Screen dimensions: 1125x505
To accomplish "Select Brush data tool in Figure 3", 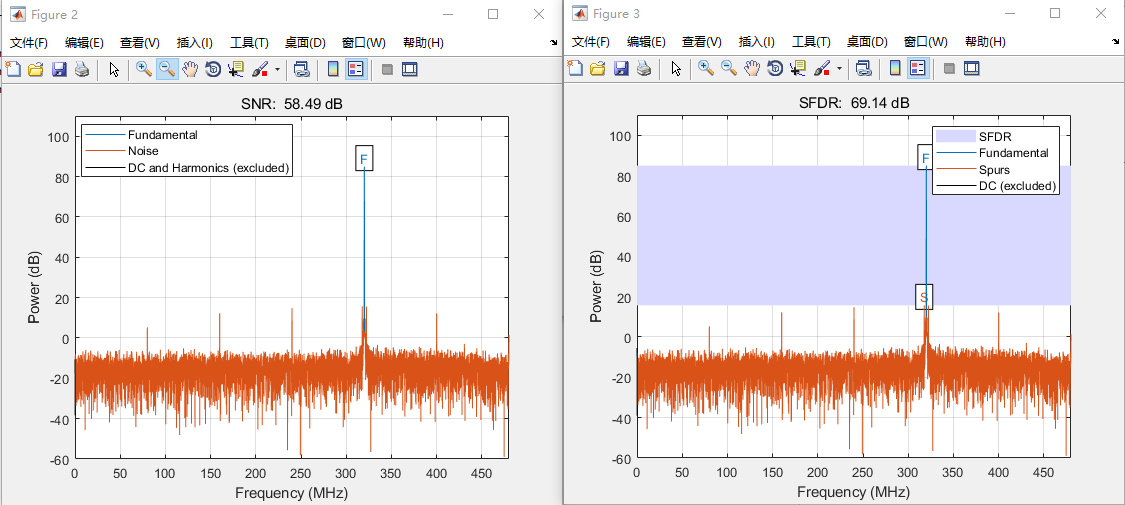I will 822,69.
